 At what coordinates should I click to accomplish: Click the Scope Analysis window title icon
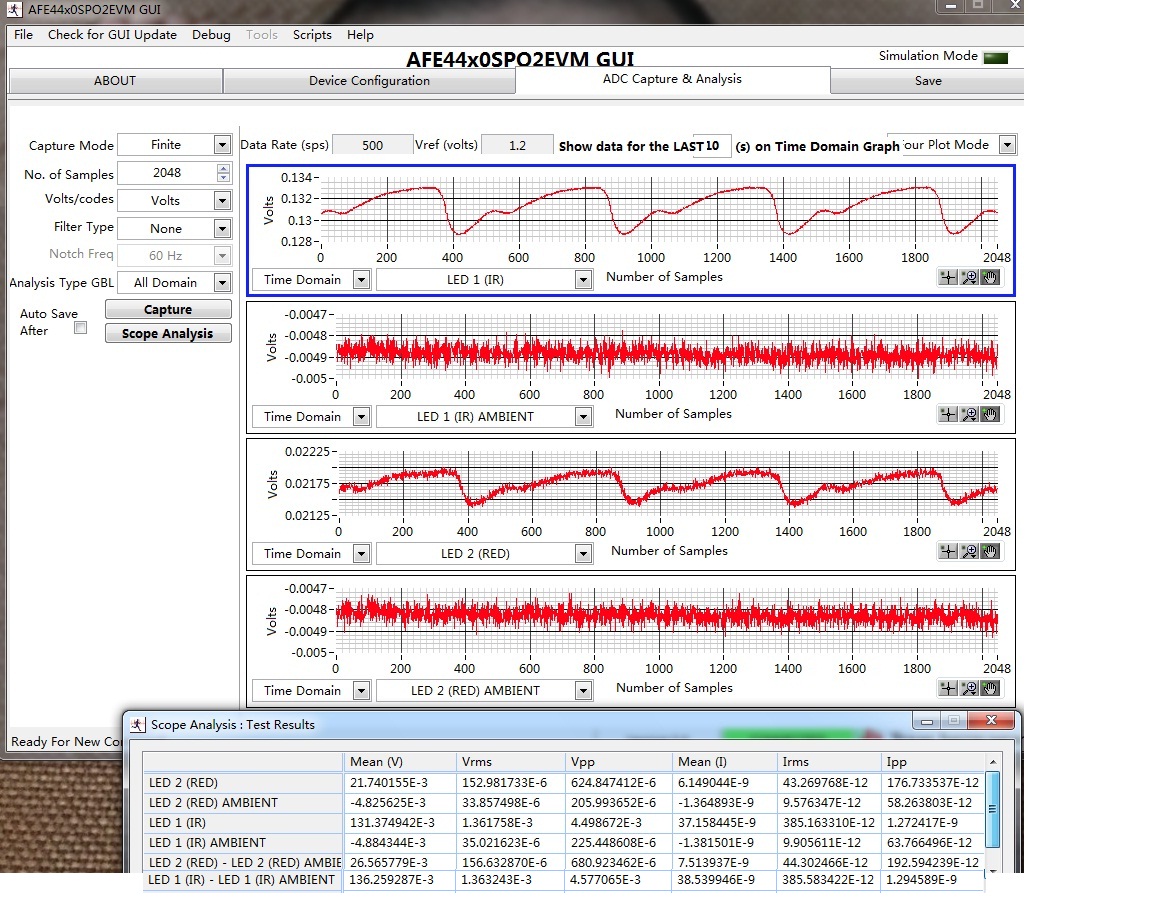(x=138, y=724)
